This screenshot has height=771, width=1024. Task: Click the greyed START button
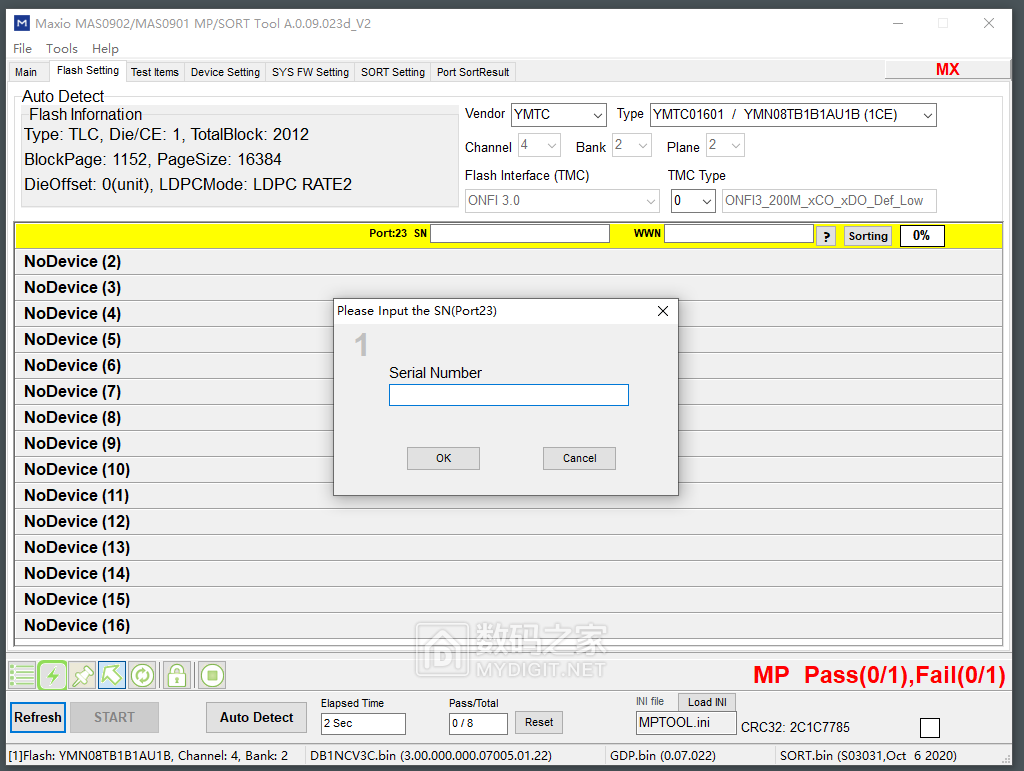(114, 717)
